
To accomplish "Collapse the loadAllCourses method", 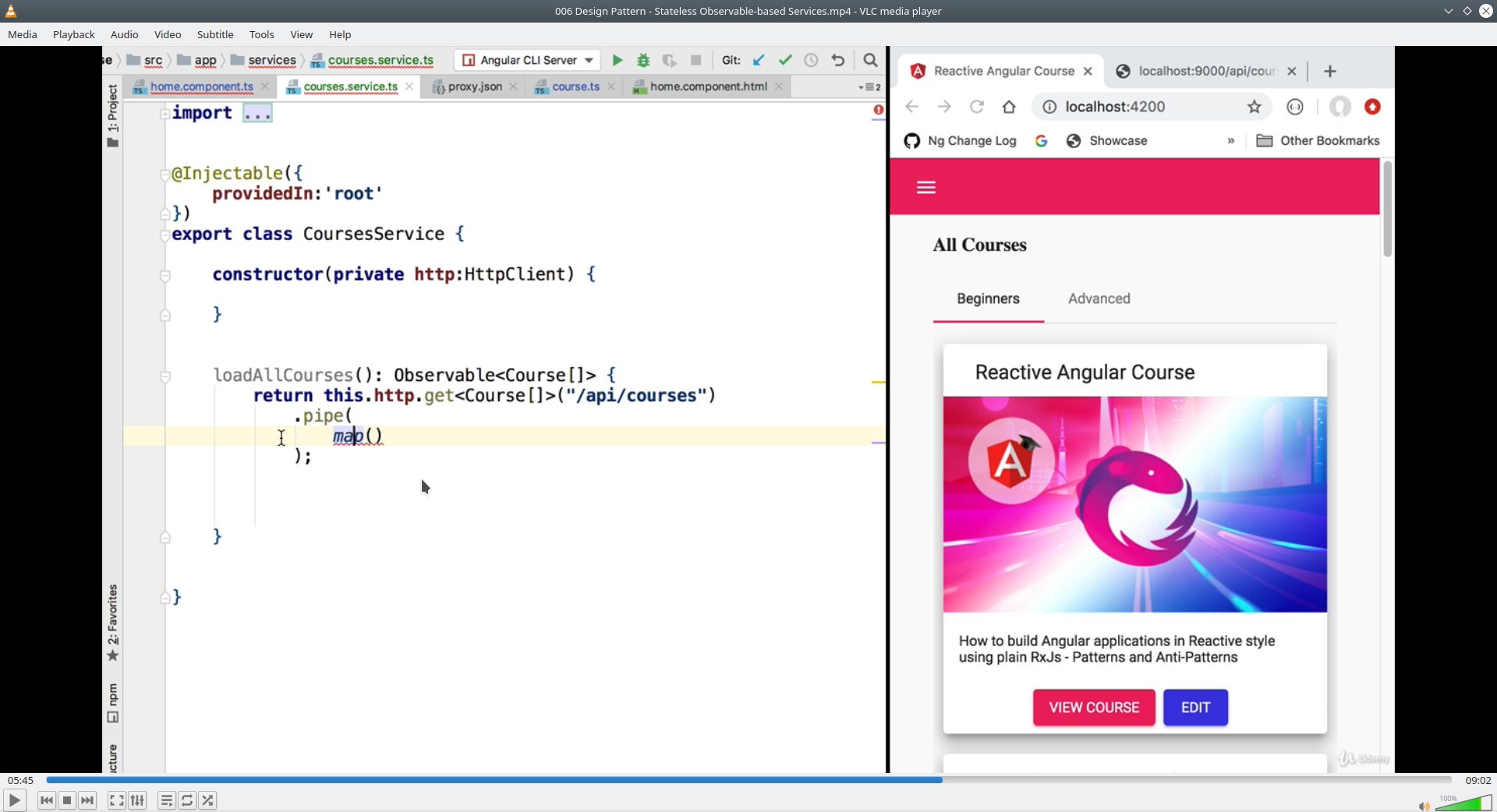I will tap(165, 376).
